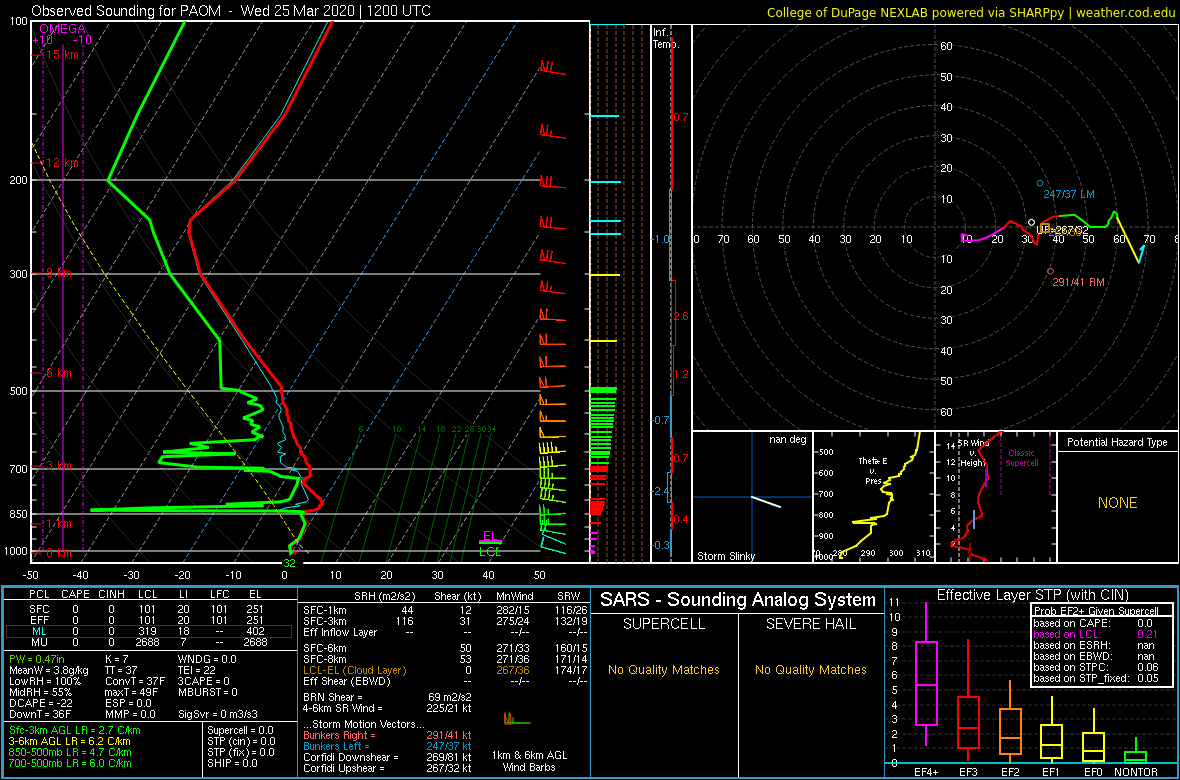Click No Quality Matches under SEVERE HAIL

(810, 669)
